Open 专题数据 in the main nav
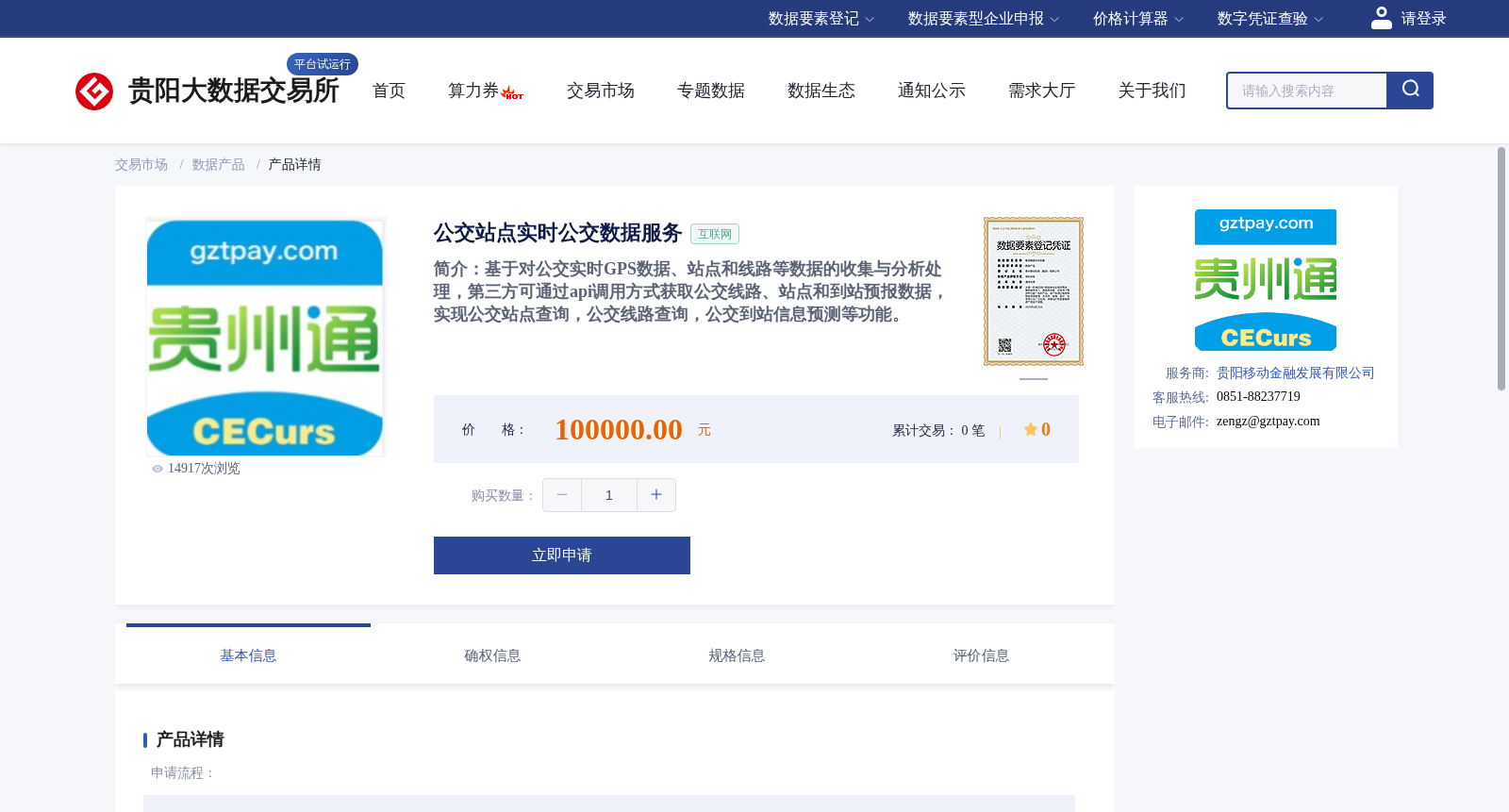 click(x=711, y=91)
